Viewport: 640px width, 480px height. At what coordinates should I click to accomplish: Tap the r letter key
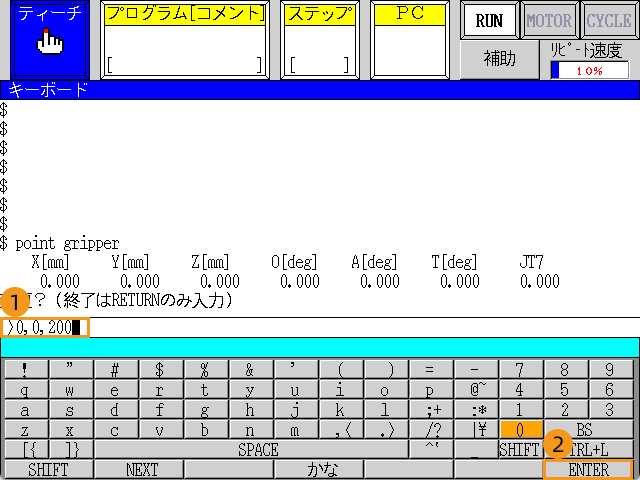point(161,390)
